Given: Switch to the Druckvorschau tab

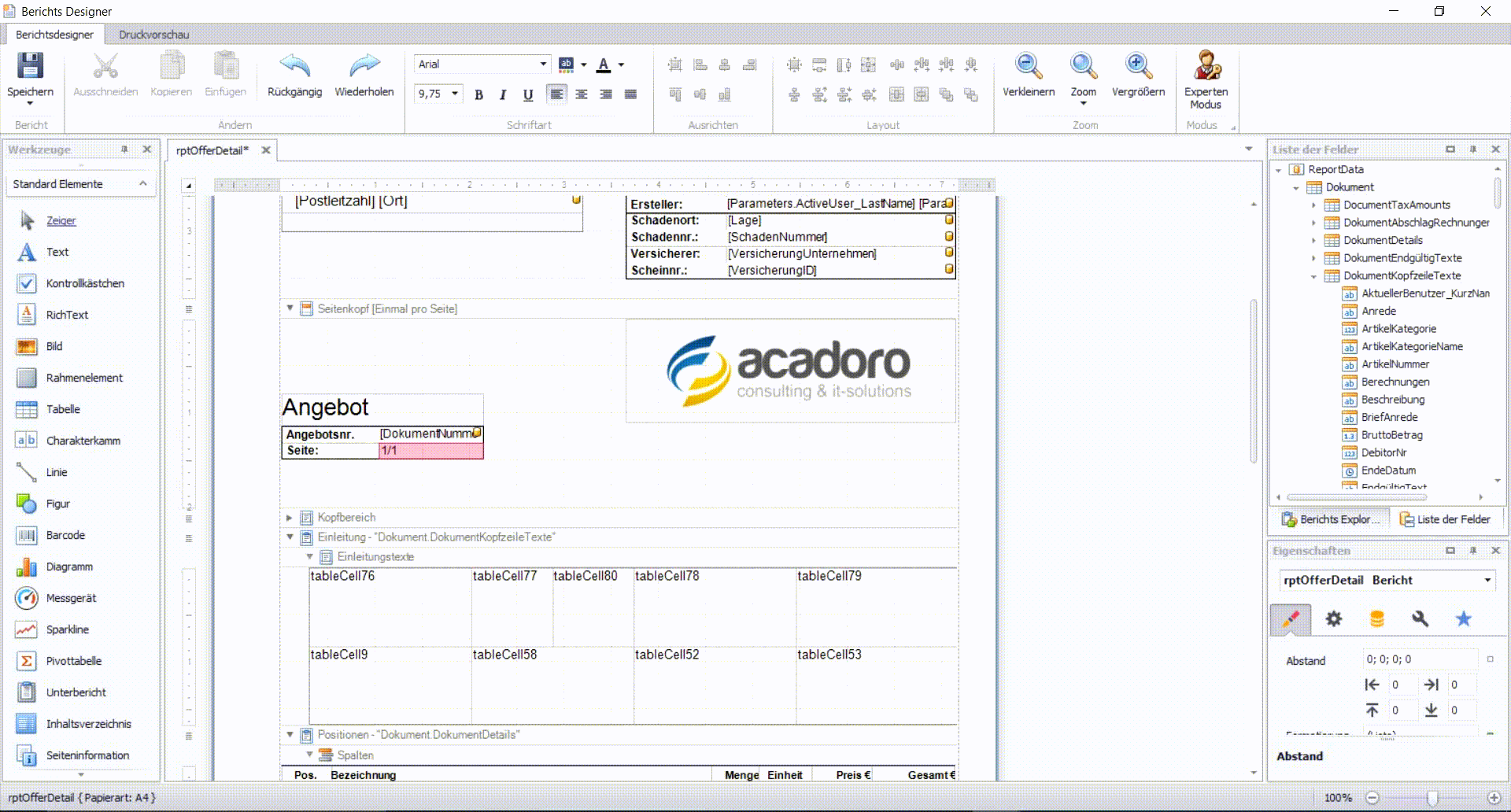Looking at the screenshot, I should pyautogui.click(x=153, y=35).
